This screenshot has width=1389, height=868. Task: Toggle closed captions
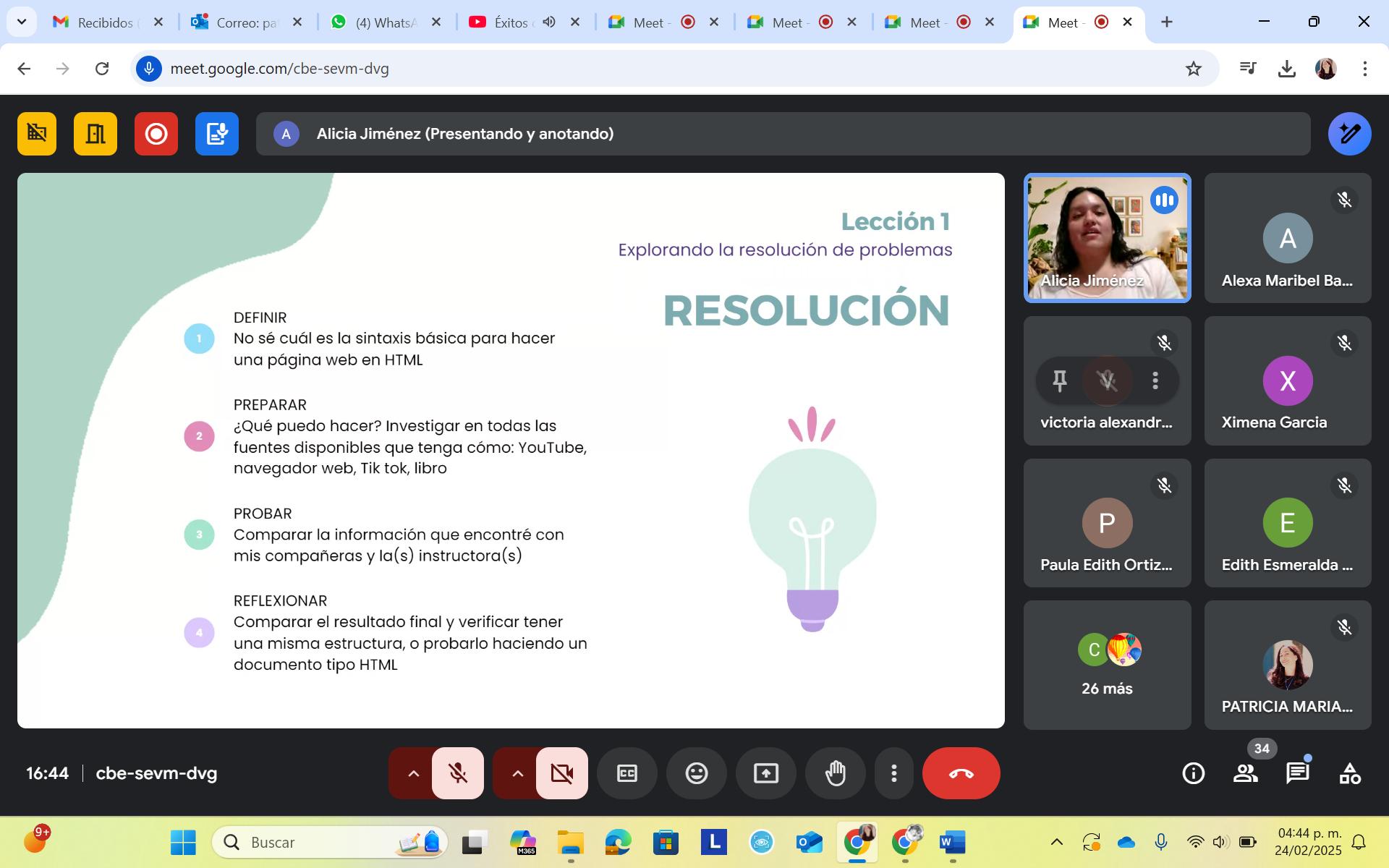[x=626, y=773]
